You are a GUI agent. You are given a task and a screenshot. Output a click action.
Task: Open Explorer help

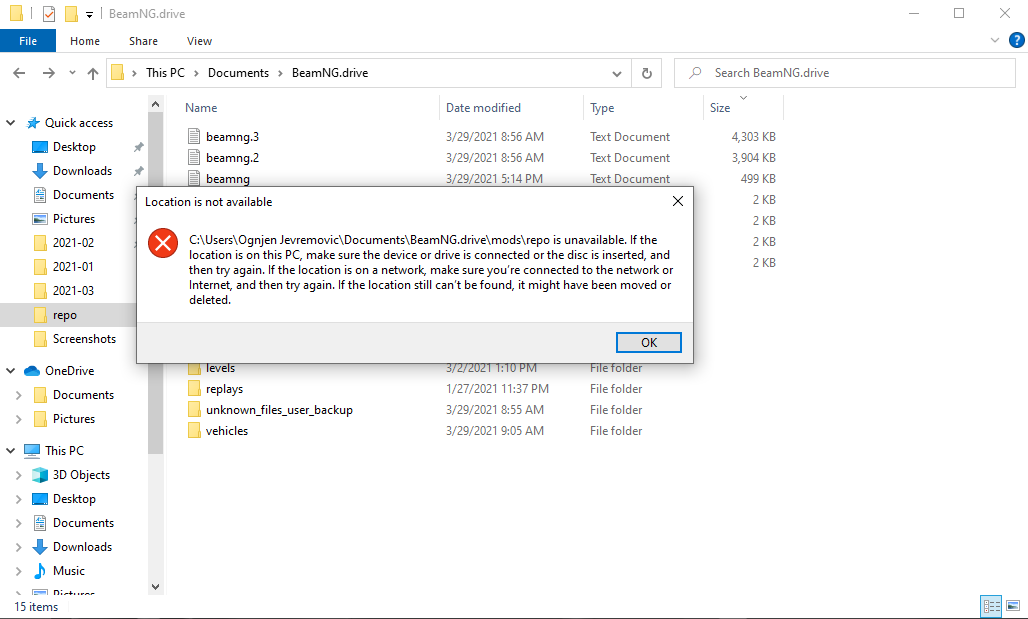pos(1016,40)
